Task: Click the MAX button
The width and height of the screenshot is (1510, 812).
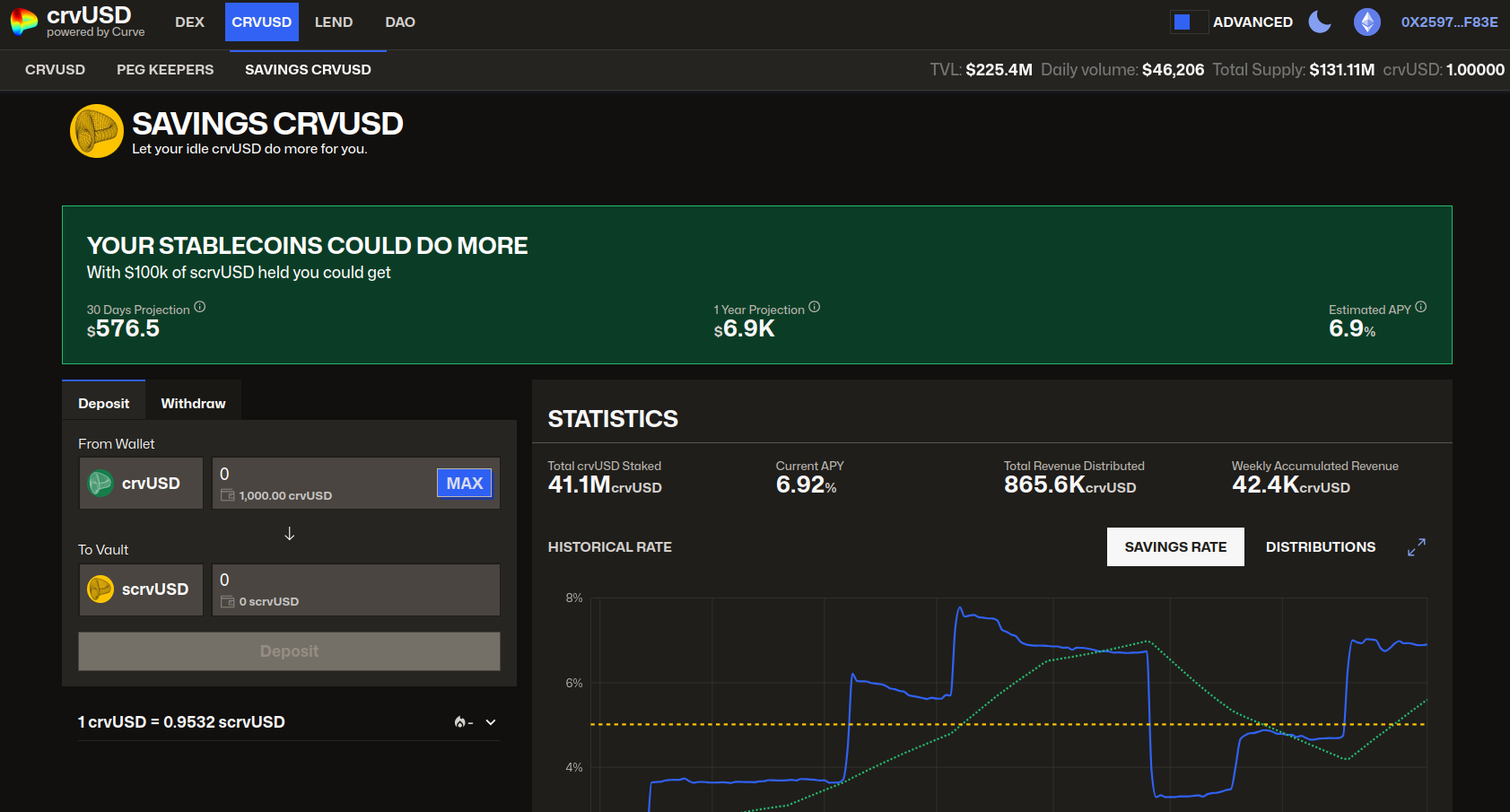Action: 464,483
